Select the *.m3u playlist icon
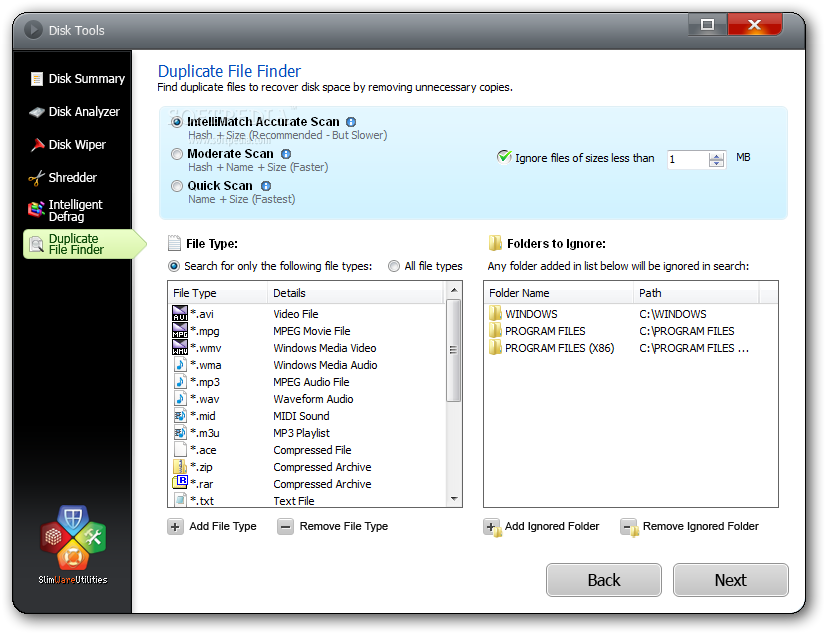Viewport: 826px width, 634px height. (x=180, y=433)
